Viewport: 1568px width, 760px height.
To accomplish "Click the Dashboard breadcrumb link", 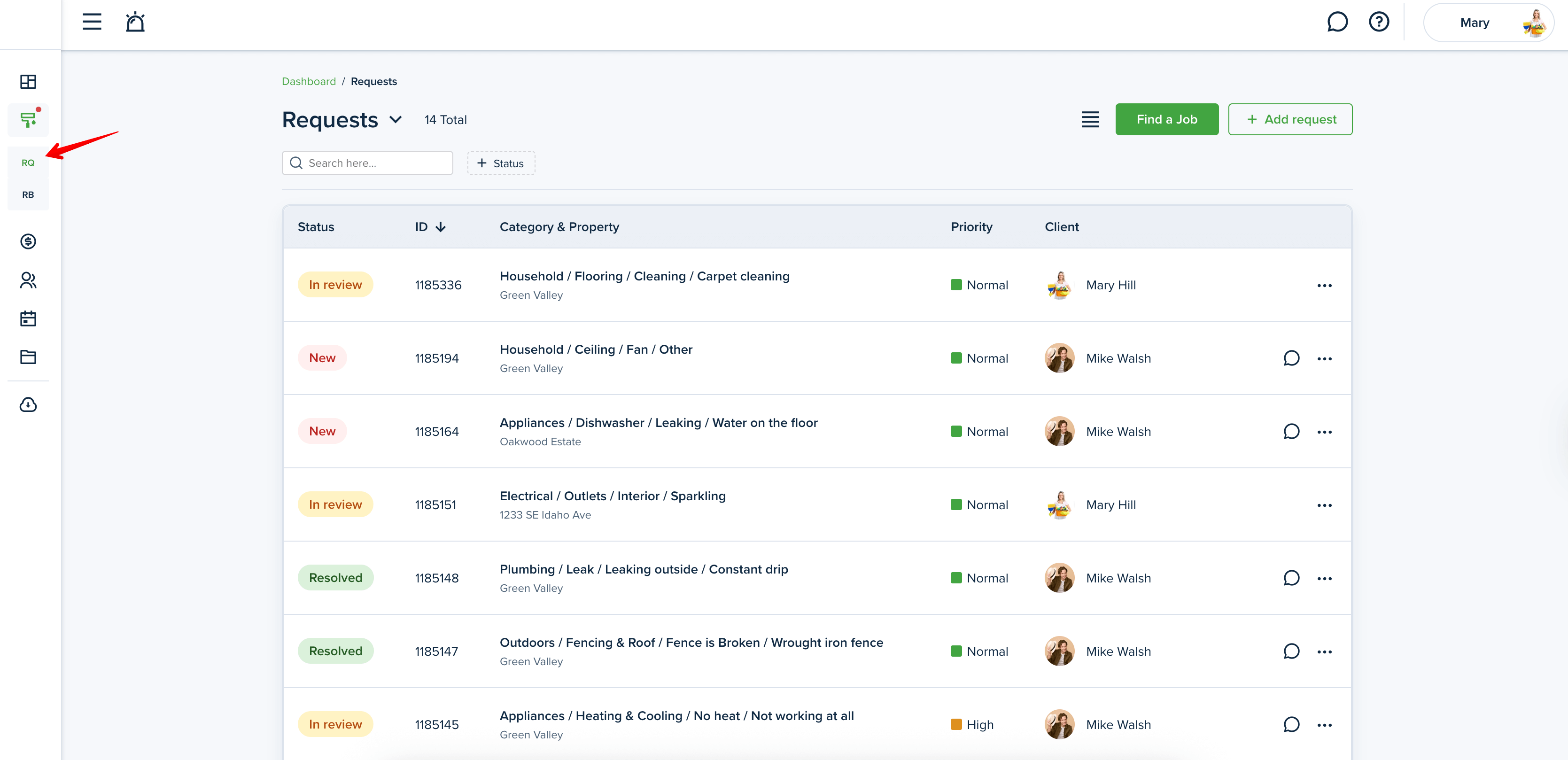I will pos(309,82).
